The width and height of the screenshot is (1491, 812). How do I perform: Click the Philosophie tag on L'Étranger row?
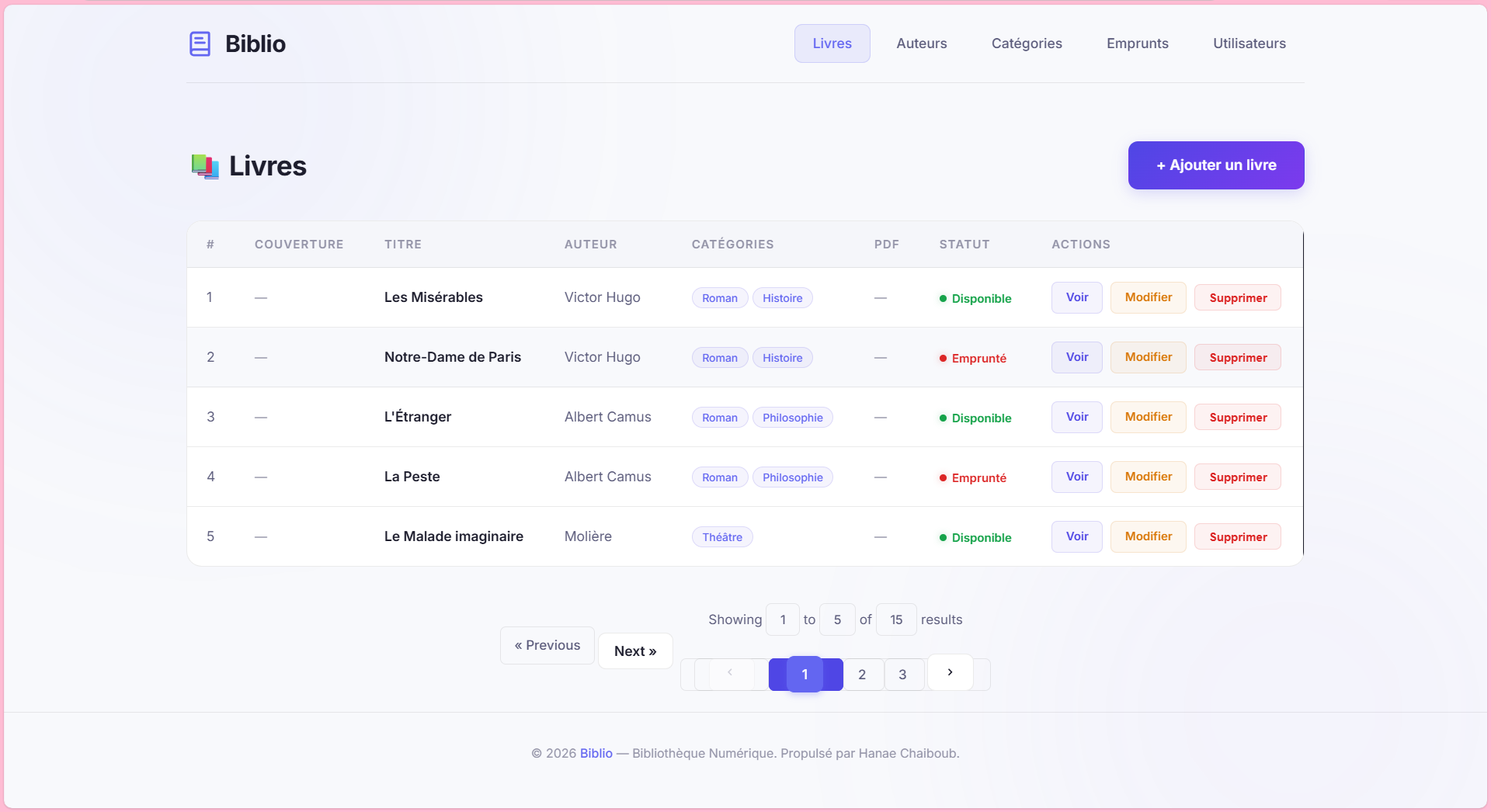pyautogui.click(x=792, y=418)
